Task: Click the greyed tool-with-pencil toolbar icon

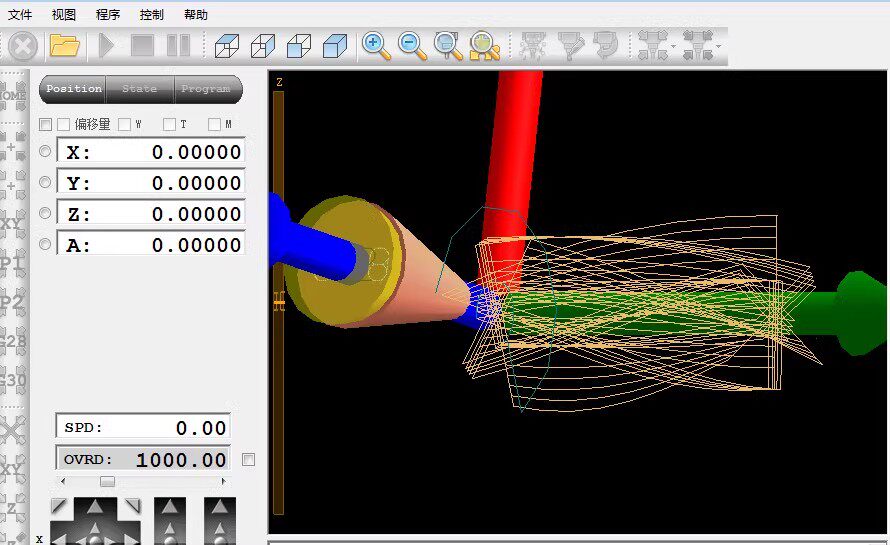Action: point(570,45)
